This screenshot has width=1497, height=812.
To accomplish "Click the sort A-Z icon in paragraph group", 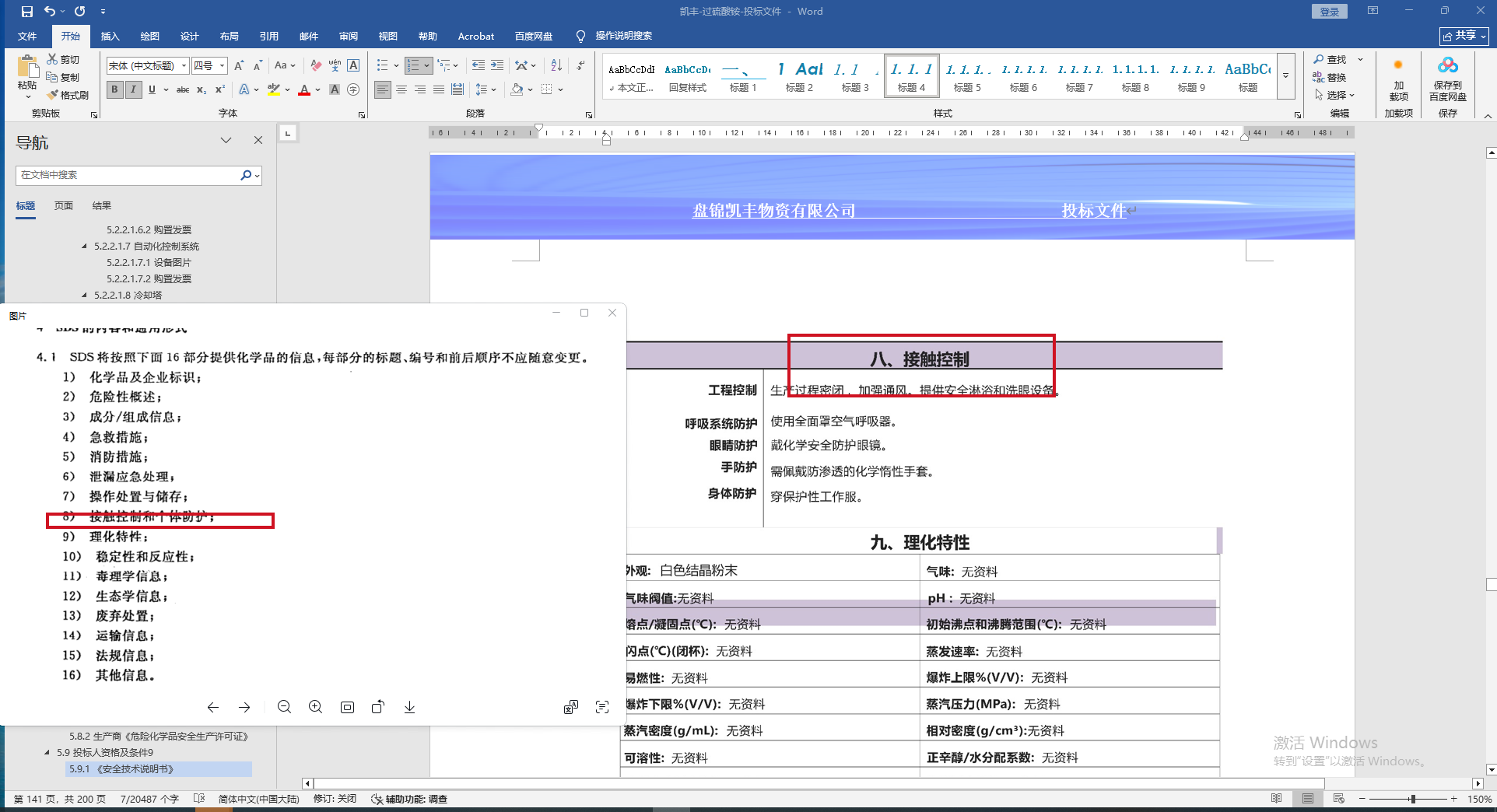I will click(556, 66).
